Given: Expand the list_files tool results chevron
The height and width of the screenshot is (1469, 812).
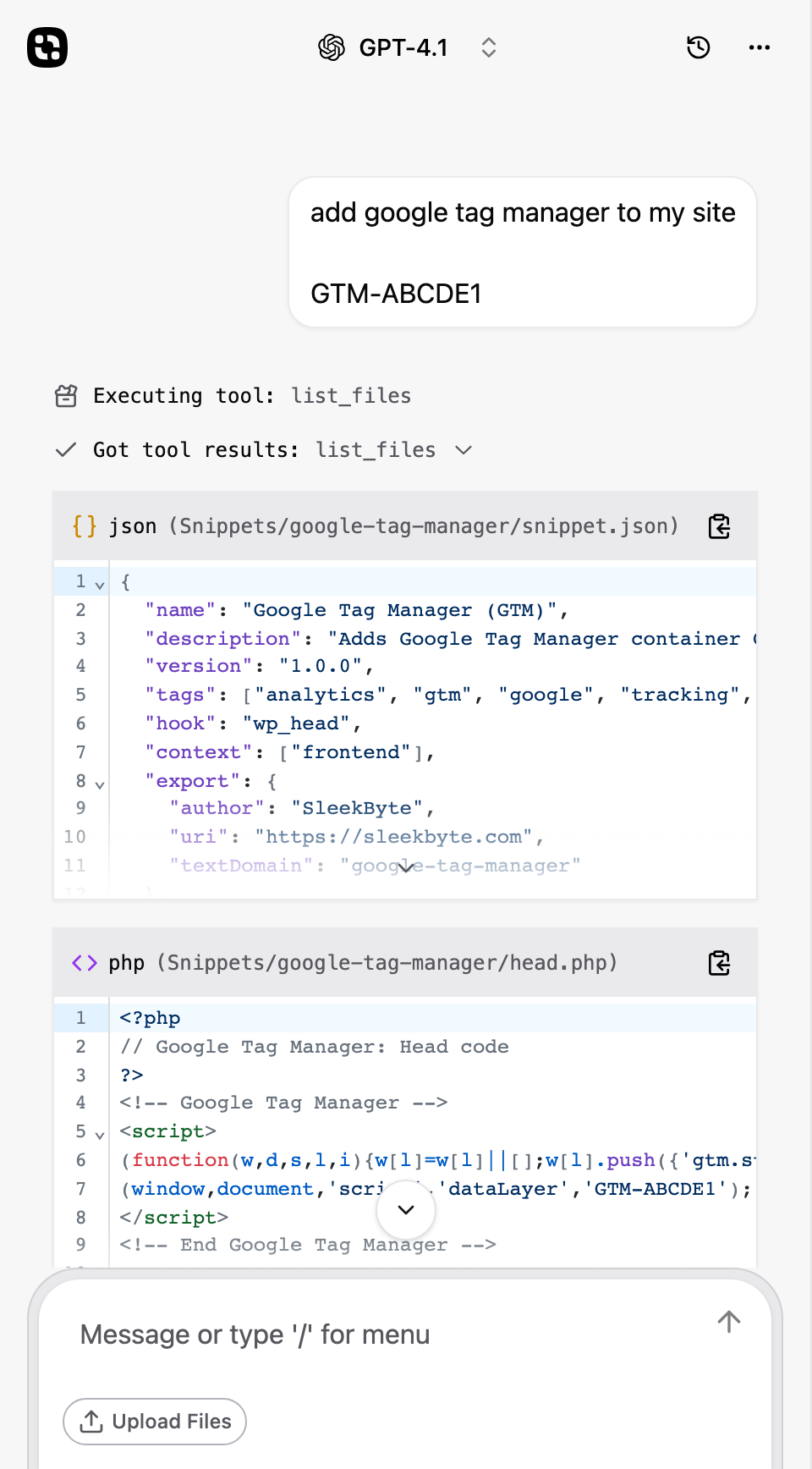Looking at the screenshot, I should (x=464, y=450).
